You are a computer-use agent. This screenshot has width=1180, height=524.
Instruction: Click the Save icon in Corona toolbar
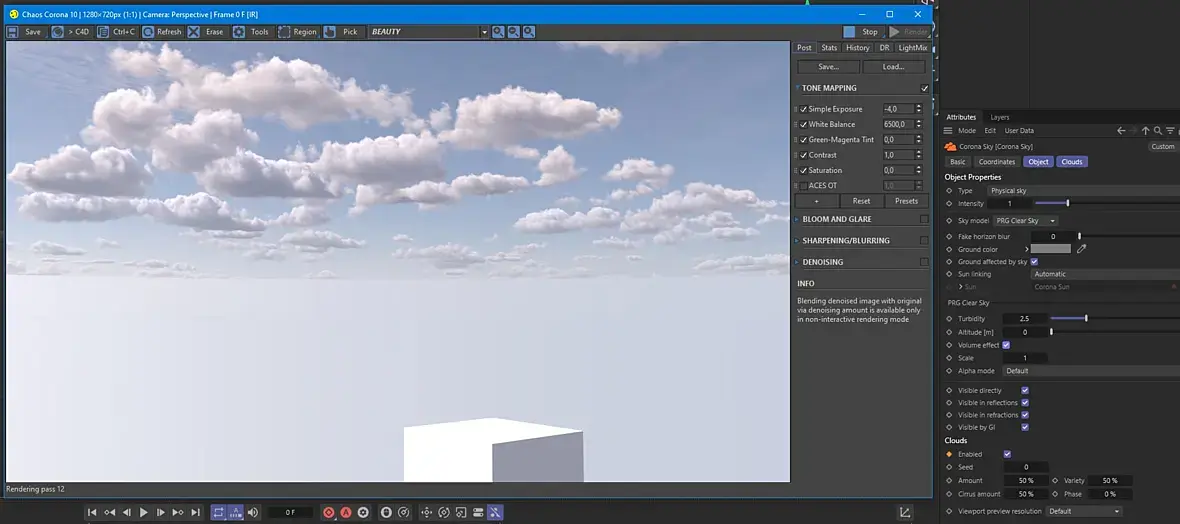point(13,32)
